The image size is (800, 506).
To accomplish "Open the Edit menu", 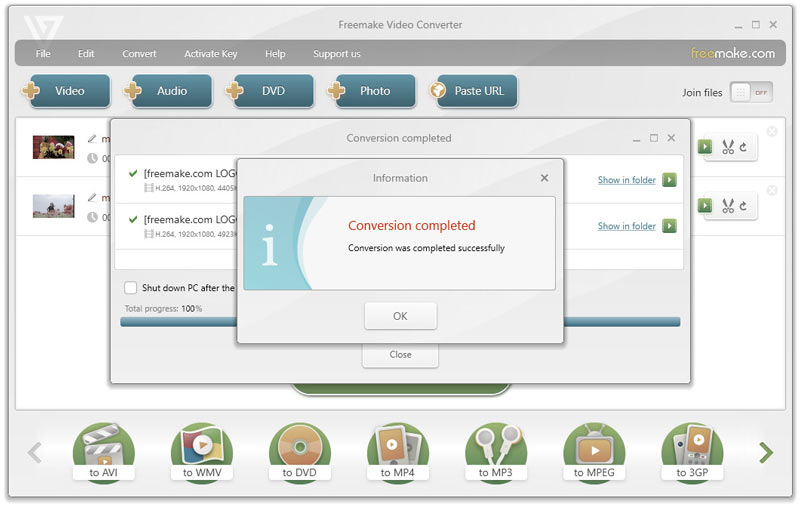I will (x=86, y=54).
